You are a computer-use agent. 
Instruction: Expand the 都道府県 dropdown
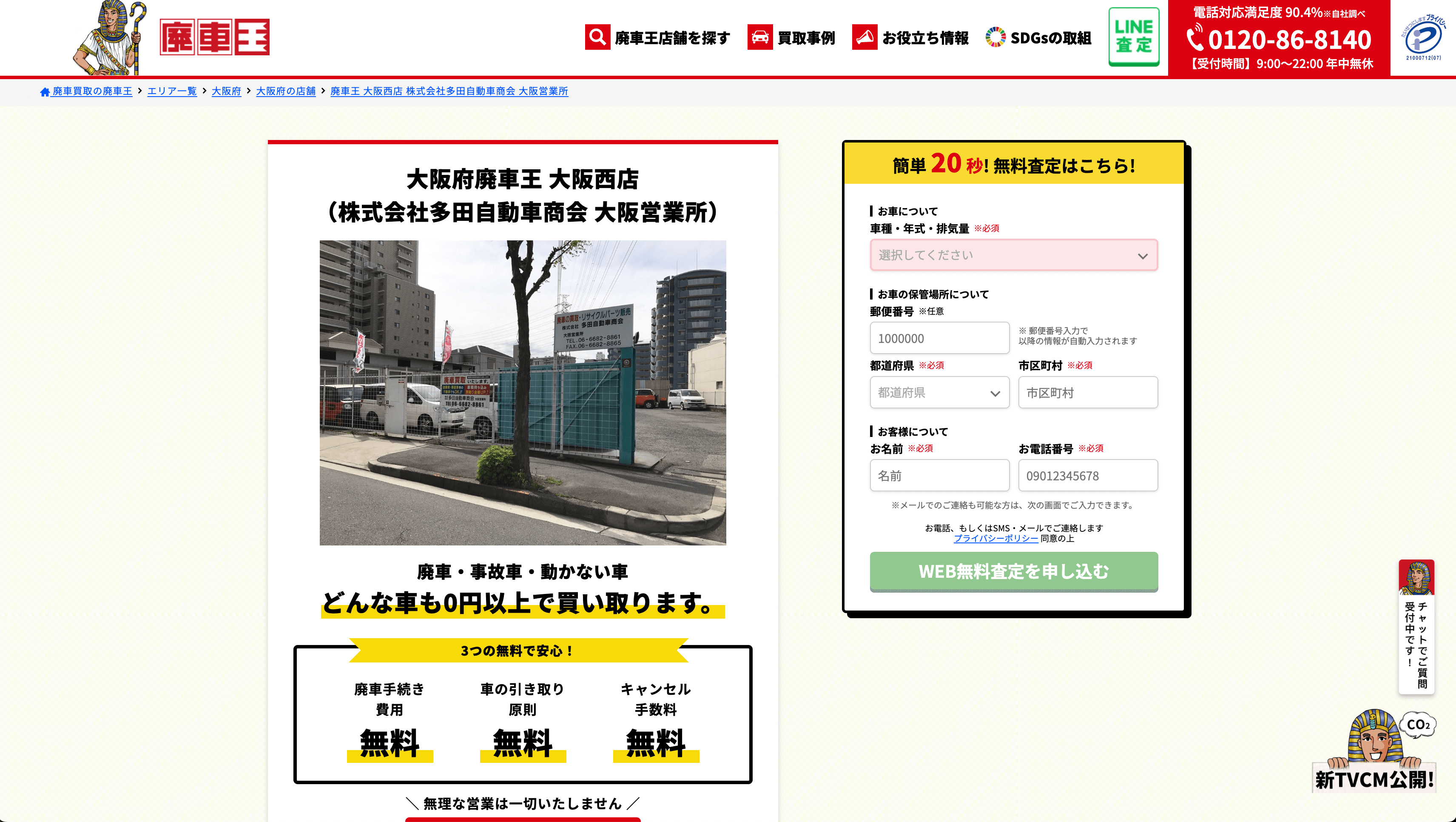click(939, 392)
